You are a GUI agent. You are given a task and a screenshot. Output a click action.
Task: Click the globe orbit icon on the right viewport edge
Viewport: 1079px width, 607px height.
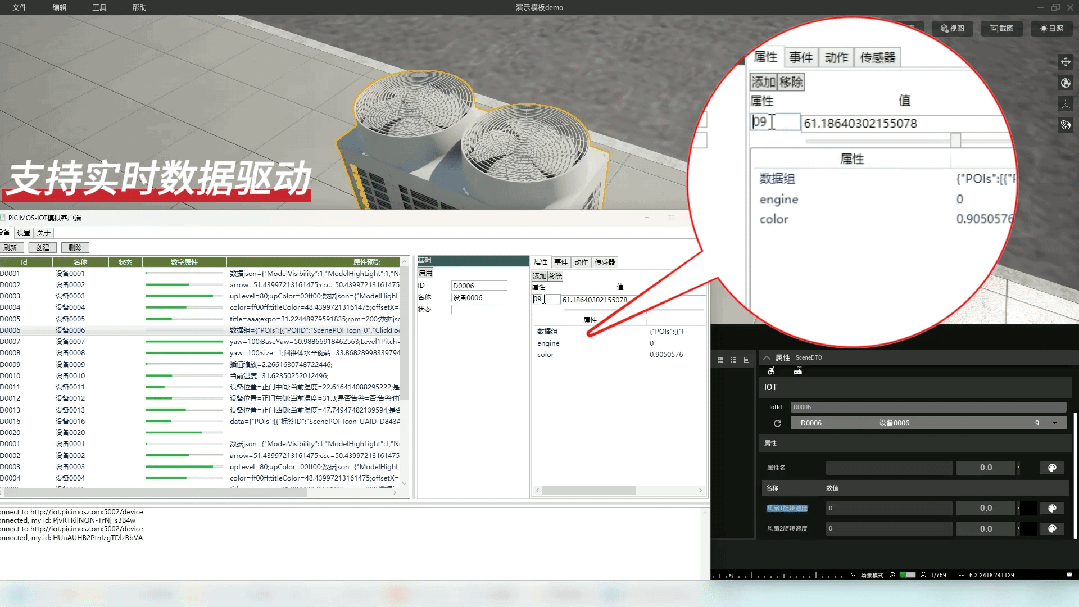tap(1065, 83)
